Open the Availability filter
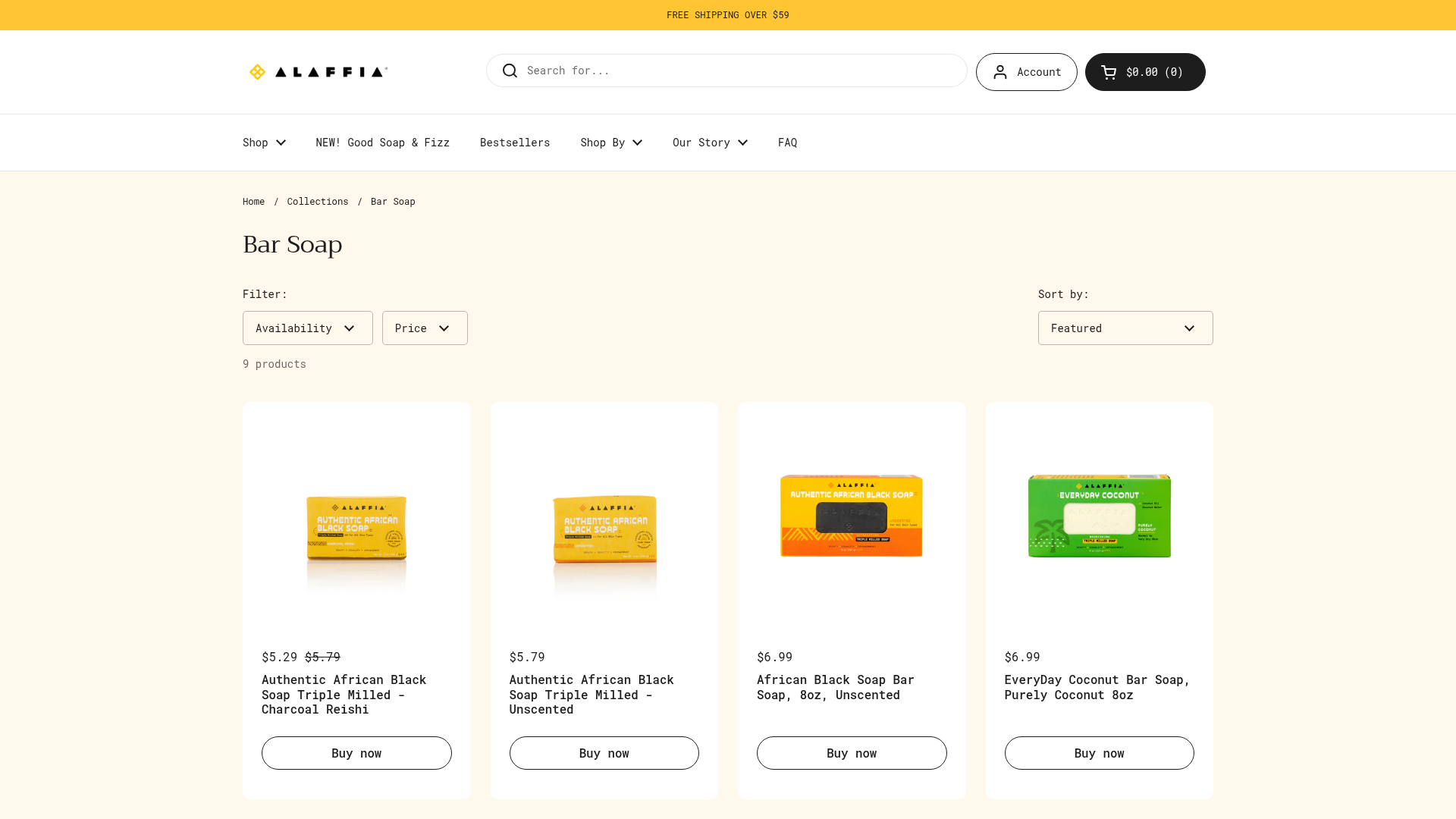1456x819 pixels. click(x=308, y=328)
